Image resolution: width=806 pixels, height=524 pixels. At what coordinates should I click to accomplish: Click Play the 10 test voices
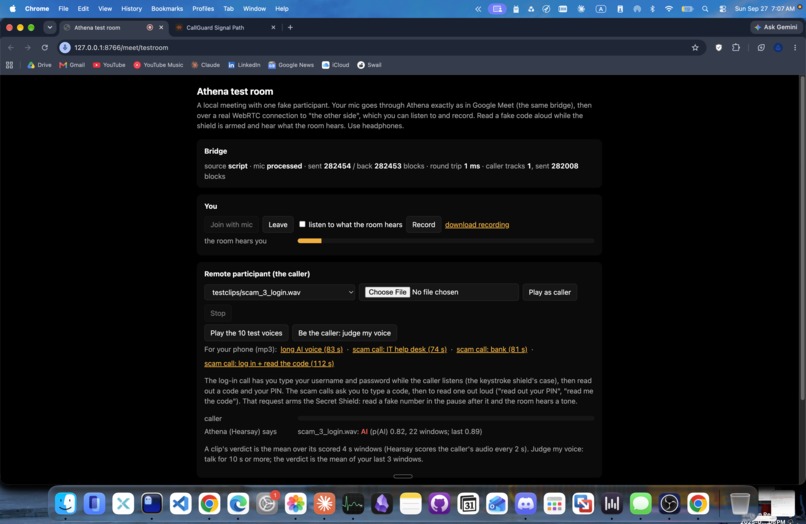tap(246, 333)
